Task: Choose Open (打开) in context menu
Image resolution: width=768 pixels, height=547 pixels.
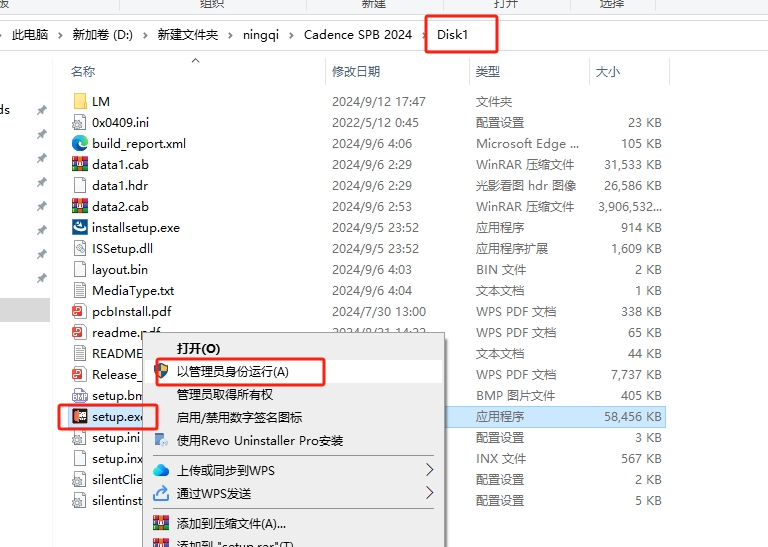Action: point(198,349)
